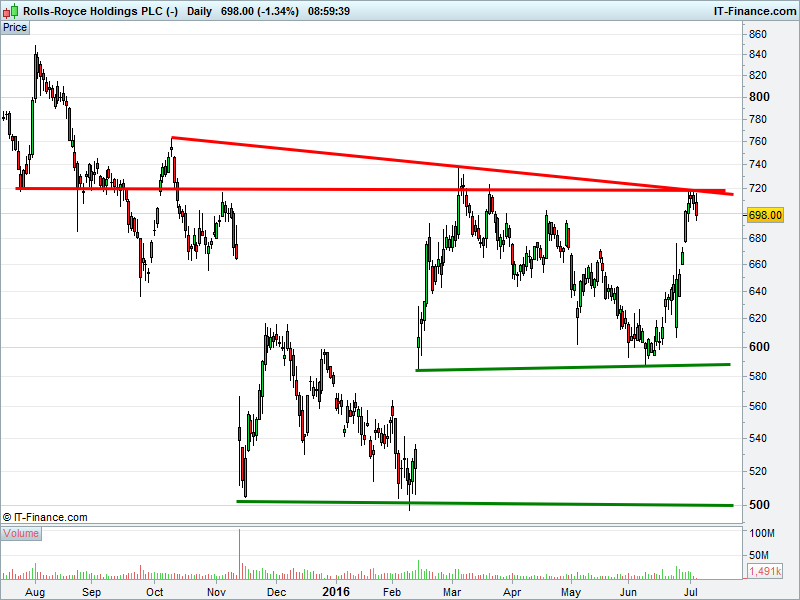
Task: Select the descending red trendline
Action: click(x=452, y=166)
